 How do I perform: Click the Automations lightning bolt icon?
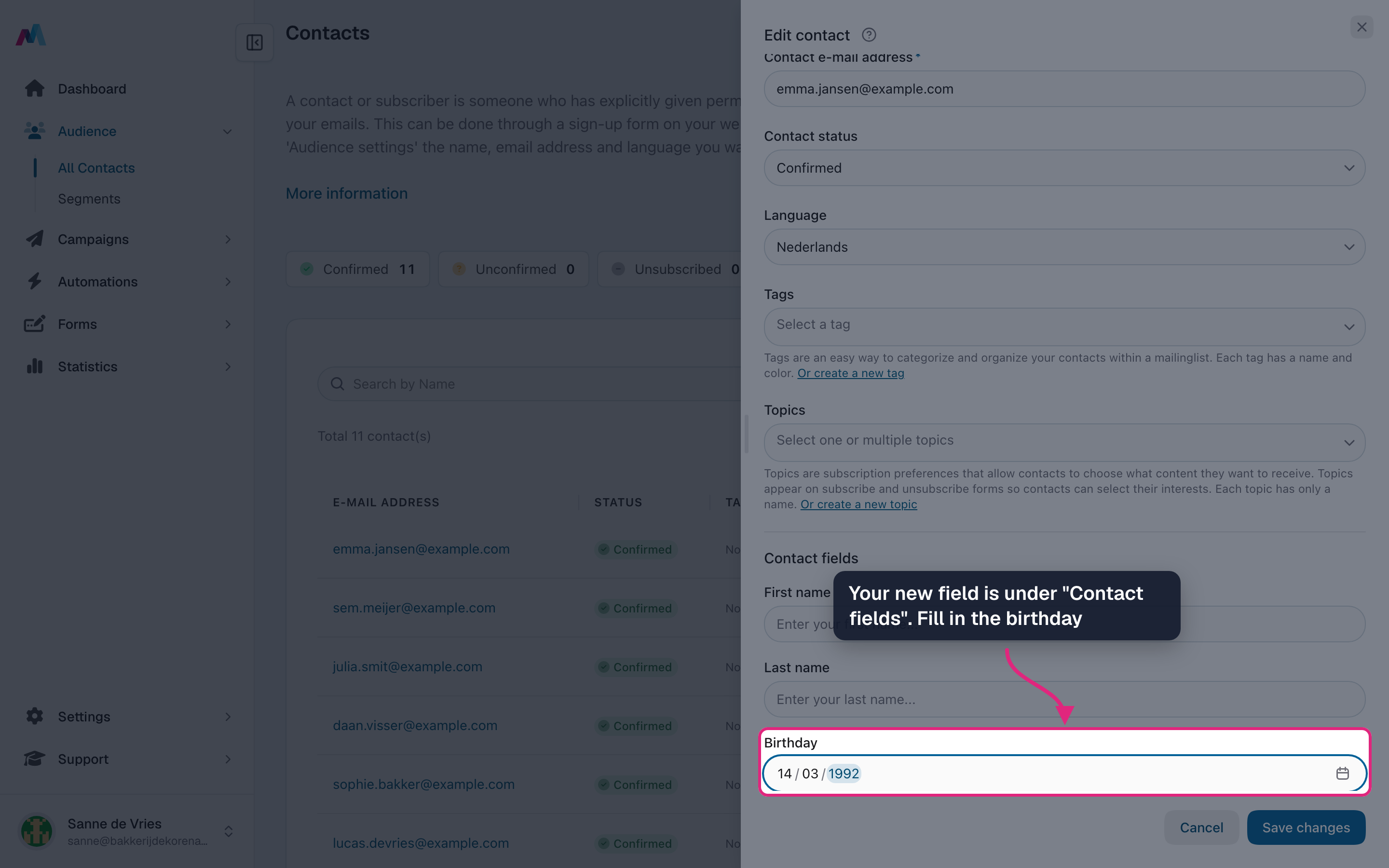tap(34, 281)
